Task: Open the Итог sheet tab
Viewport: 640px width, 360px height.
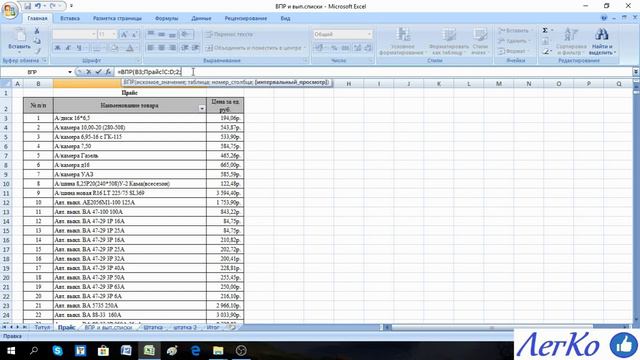Action: [213, 327]
